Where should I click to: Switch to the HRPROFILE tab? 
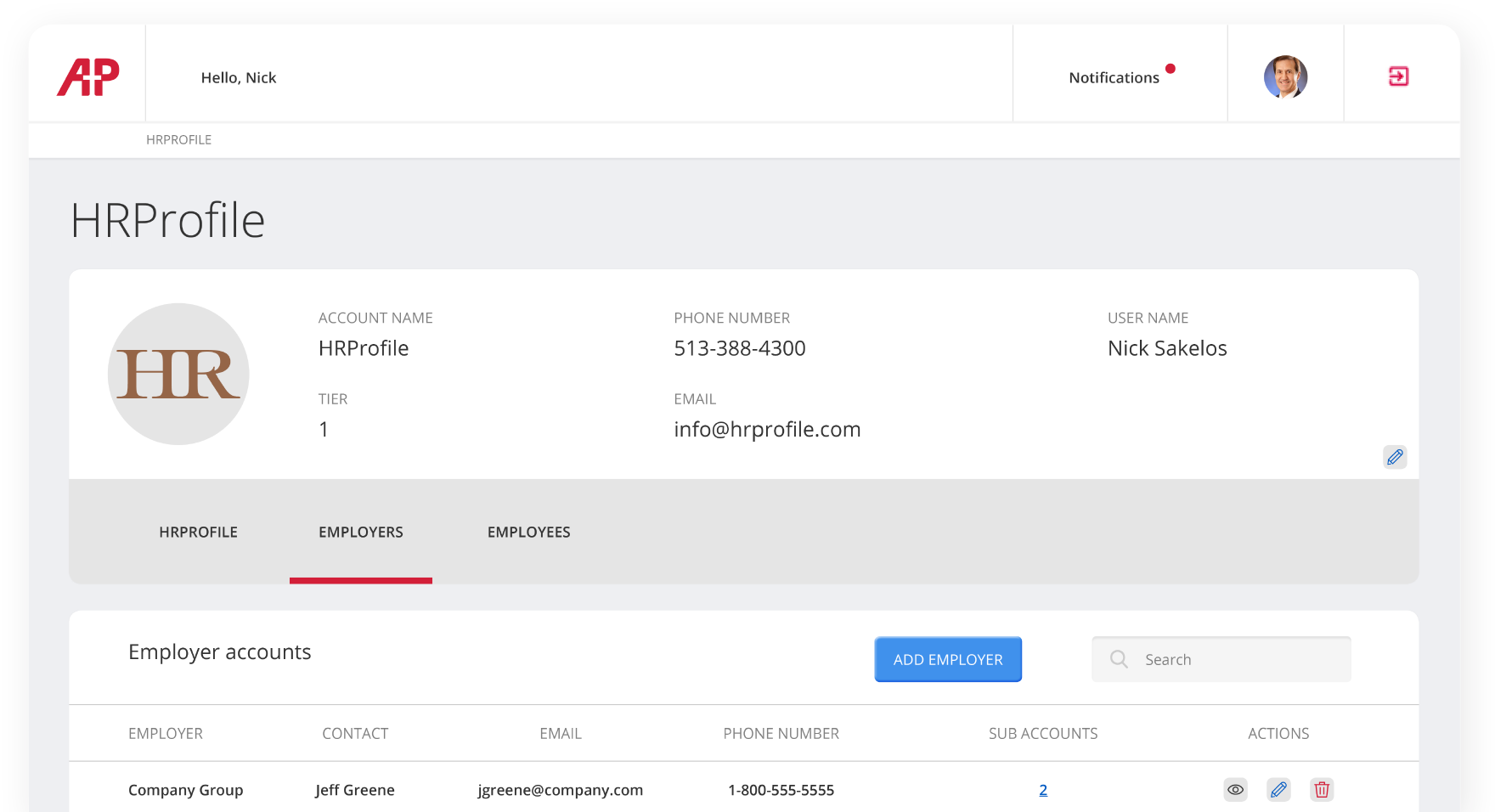(x=199, y=532)
